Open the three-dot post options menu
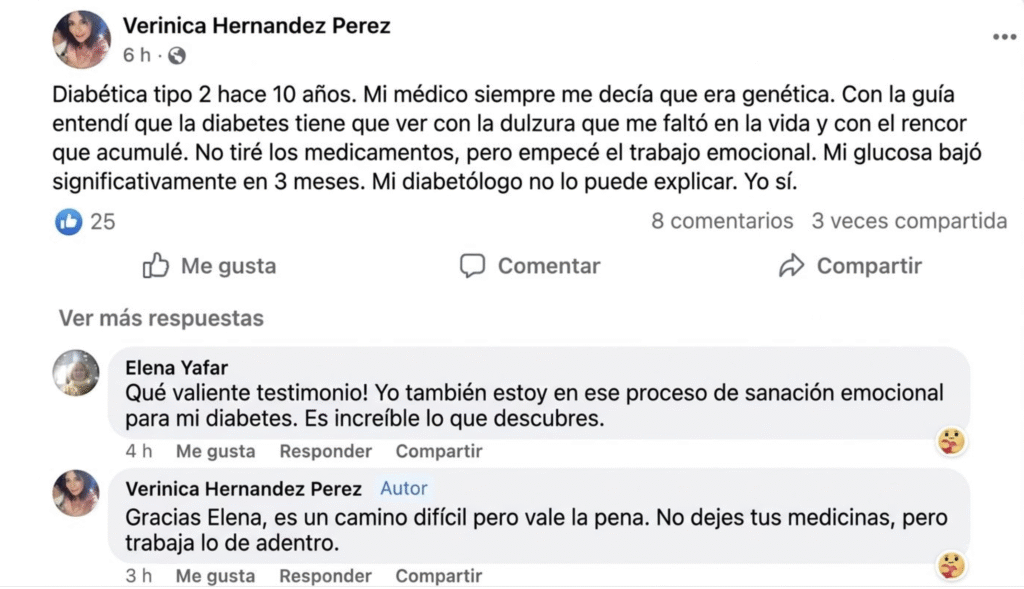 (1003, 37)
